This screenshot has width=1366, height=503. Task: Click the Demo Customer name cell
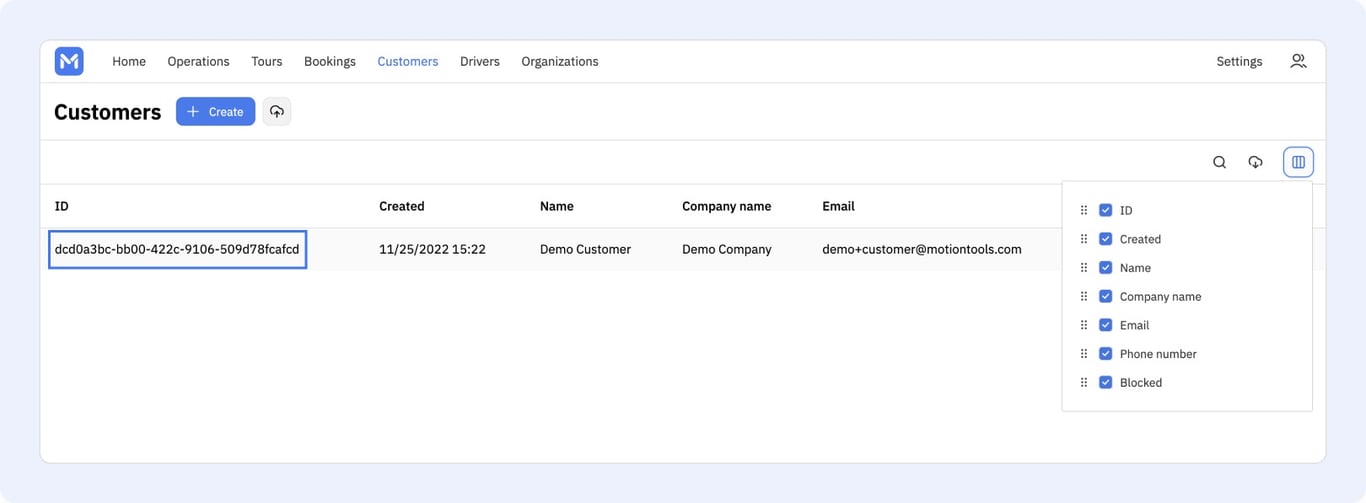click(585, 249)
